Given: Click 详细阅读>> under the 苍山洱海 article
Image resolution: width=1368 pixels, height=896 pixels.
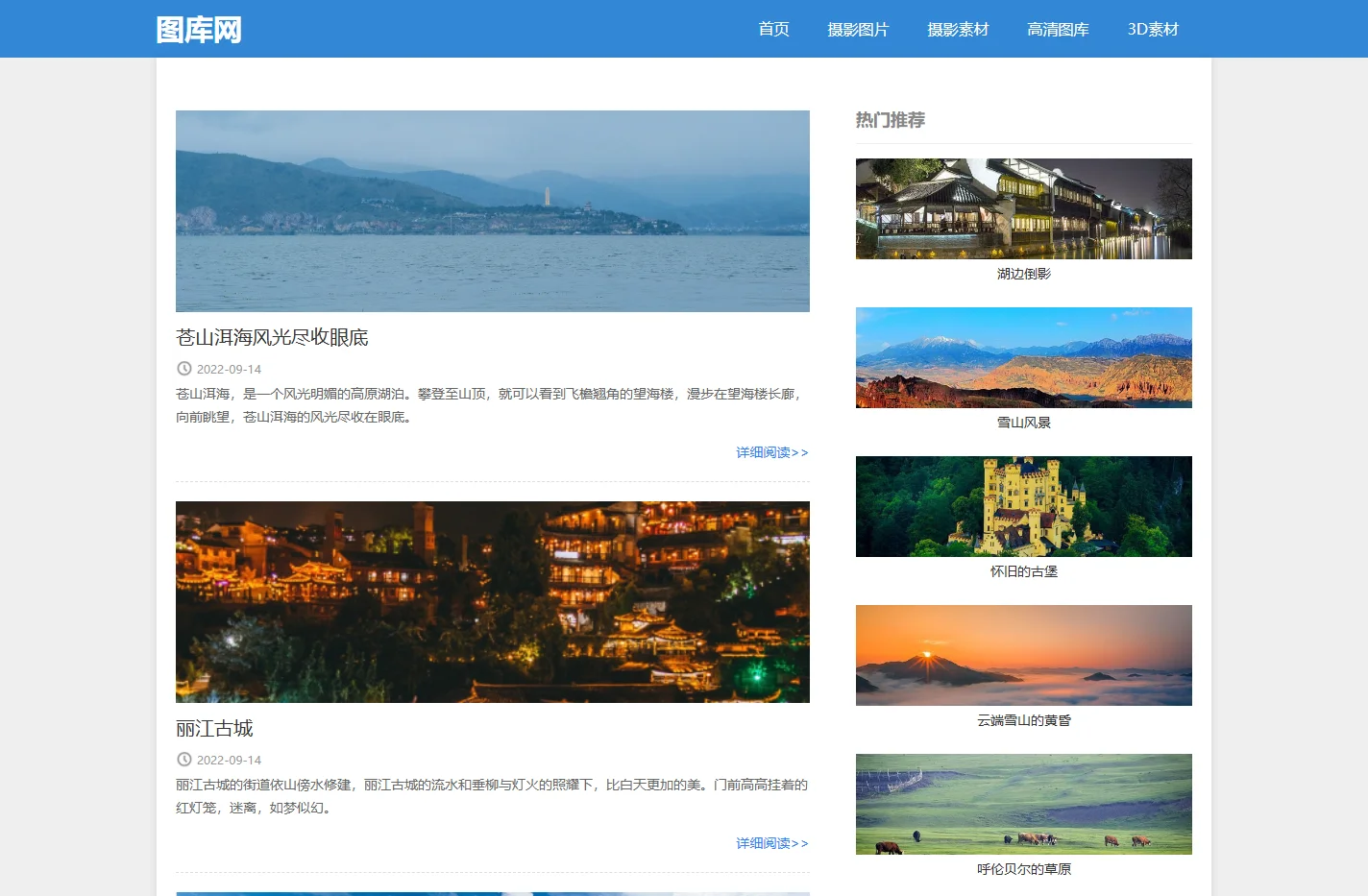Looking at the screenshot, I should (772, 452).
